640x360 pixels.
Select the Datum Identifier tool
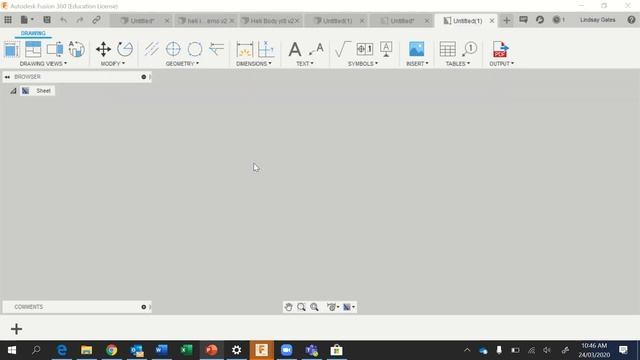(x=386, y=49)
